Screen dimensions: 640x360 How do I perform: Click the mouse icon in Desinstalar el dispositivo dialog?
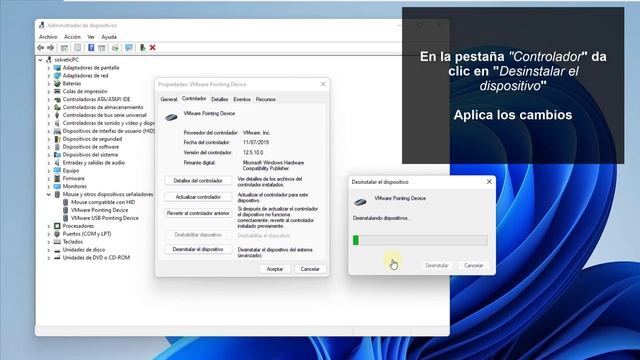point(360,201)
